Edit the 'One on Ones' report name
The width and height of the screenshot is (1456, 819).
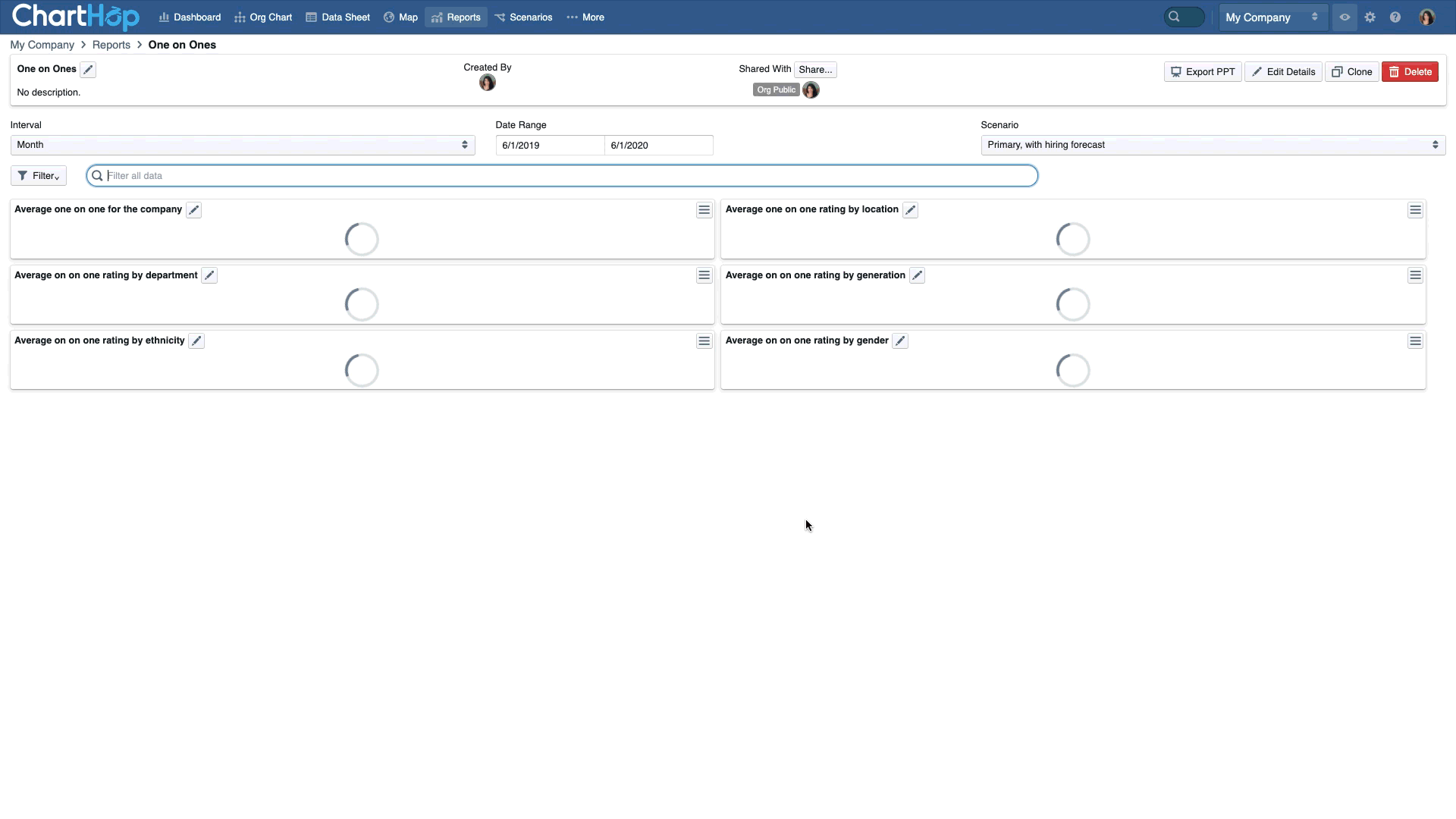click(x=88, y=69)
